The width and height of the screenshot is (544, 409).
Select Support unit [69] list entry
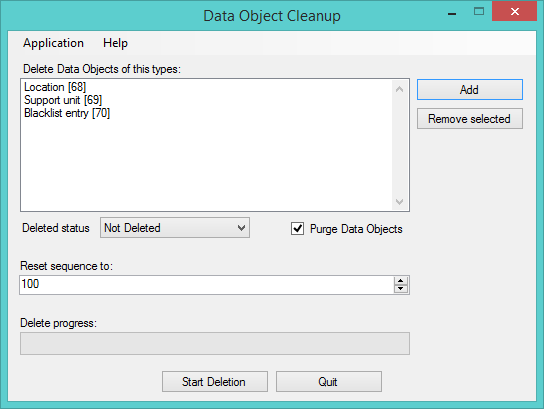[x=63, y=100]
